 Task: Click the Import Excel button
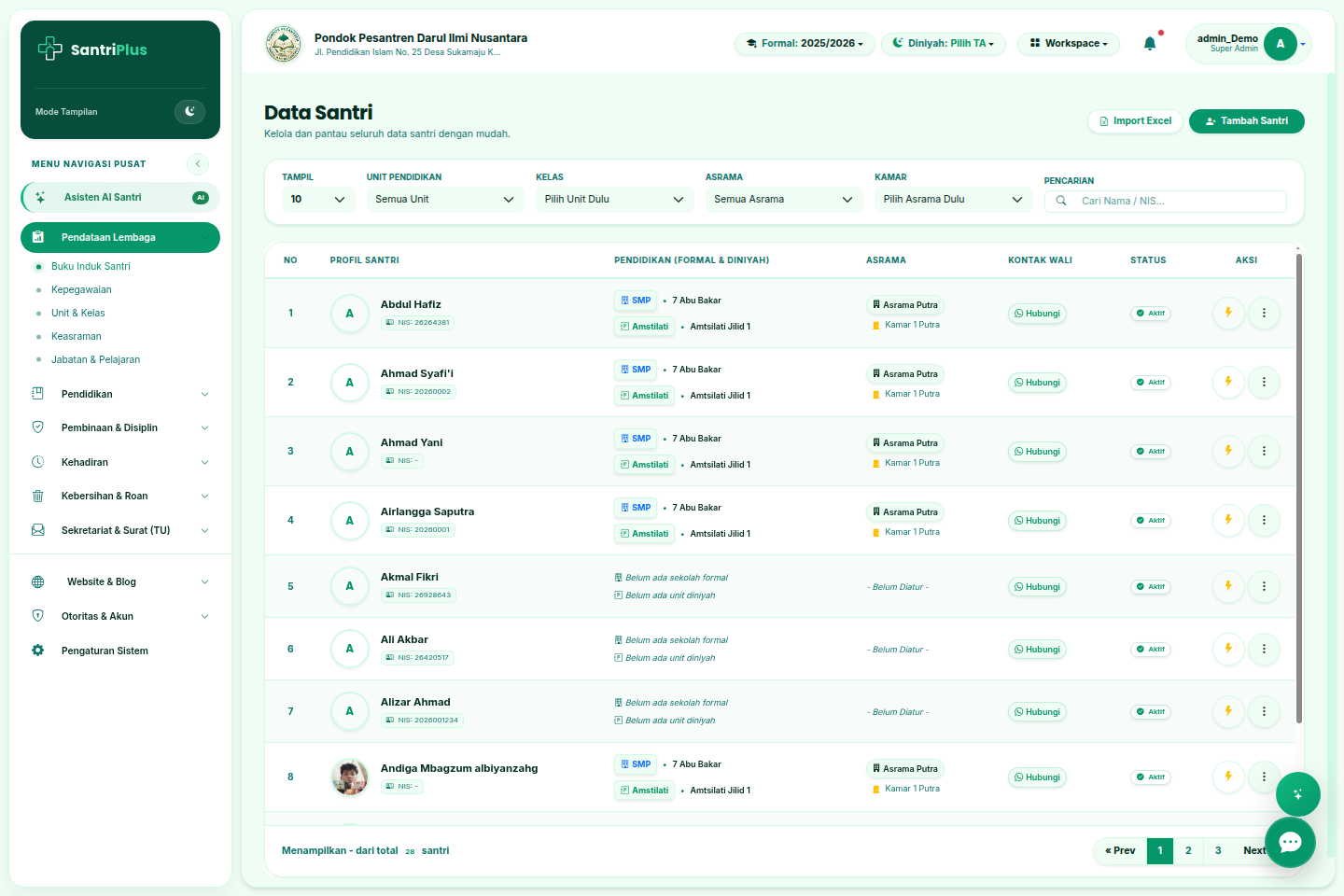[x=1135, y=121]
